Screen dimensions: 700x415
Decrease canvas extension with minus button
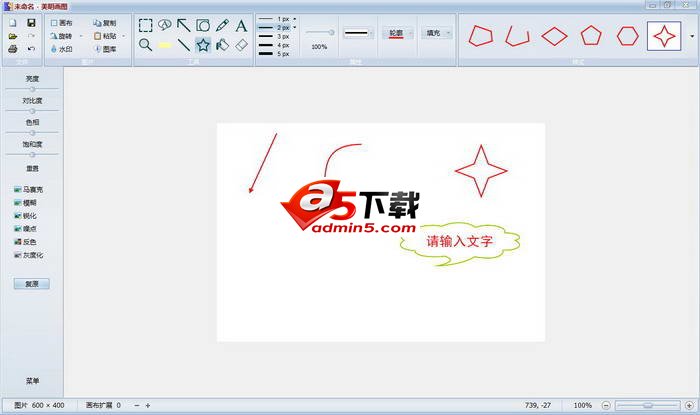tap(137, 406)
